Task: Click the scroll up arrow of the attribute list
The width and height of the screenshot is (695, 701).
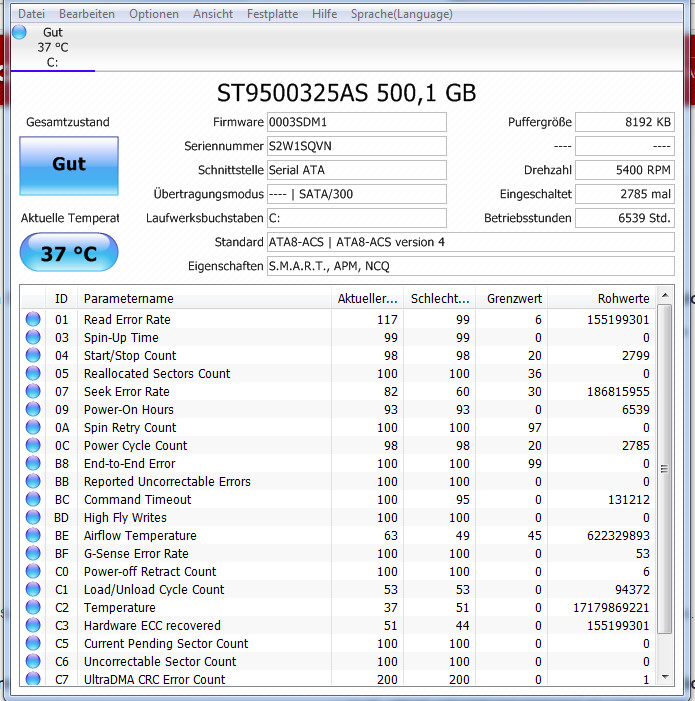Action: pyautogui.click(x=665, y=295)
